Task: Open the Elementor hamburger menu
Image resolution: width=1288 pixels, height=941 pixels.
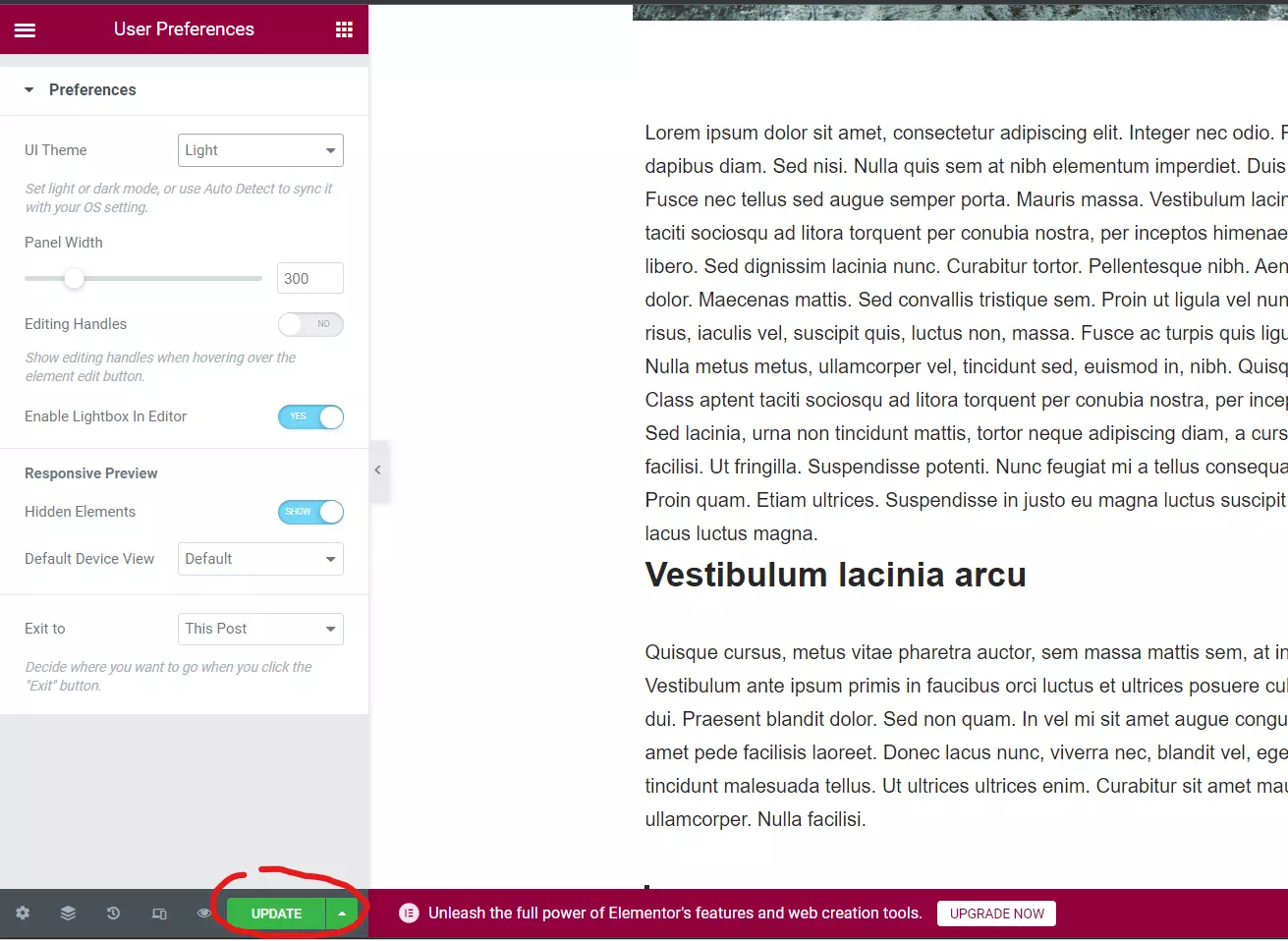Action: [x=25, y=29]
